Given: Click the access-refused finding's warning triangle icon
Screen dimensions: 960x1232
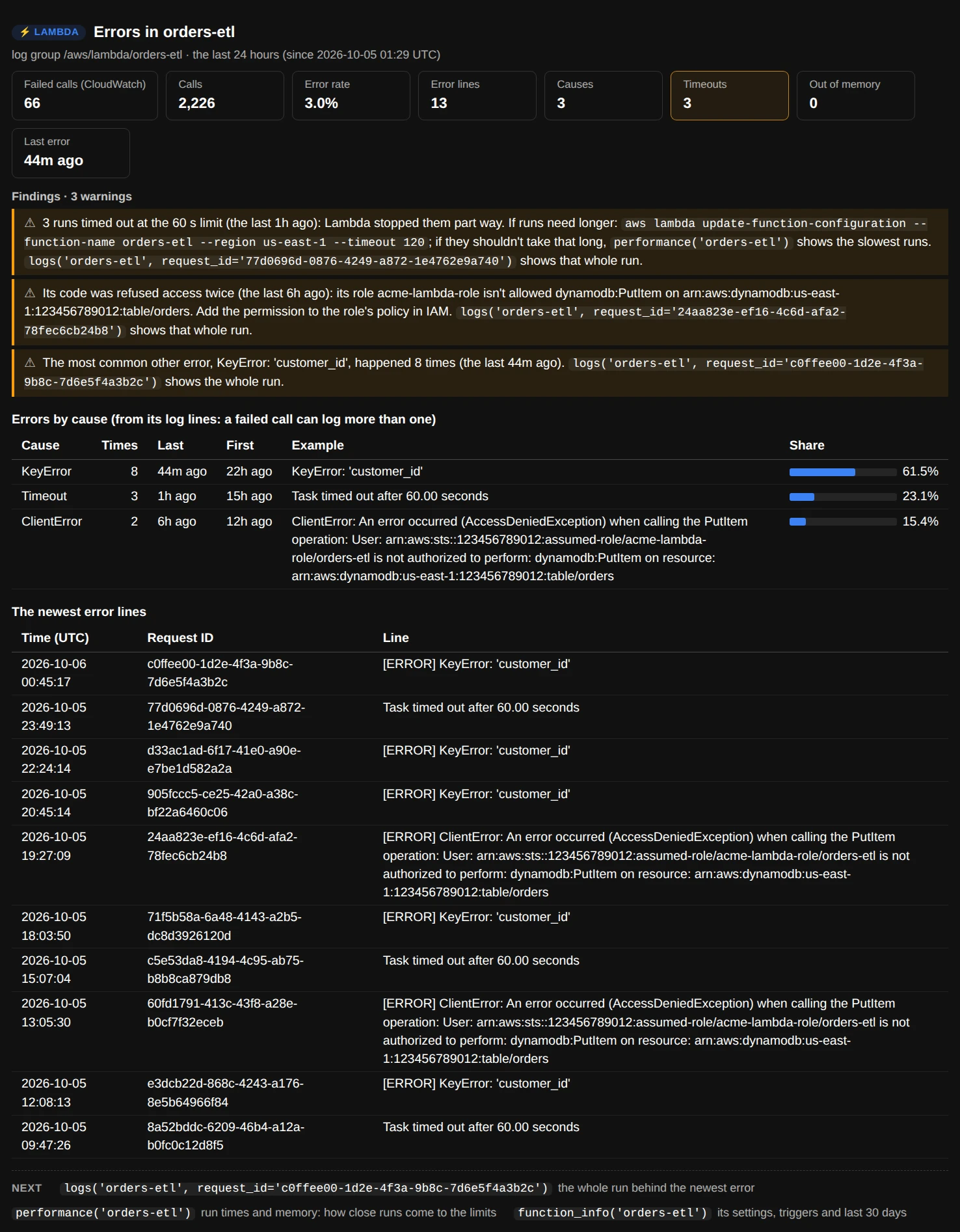Looking at the screenshot, I should pyautogui.click(x=30, y=293).
